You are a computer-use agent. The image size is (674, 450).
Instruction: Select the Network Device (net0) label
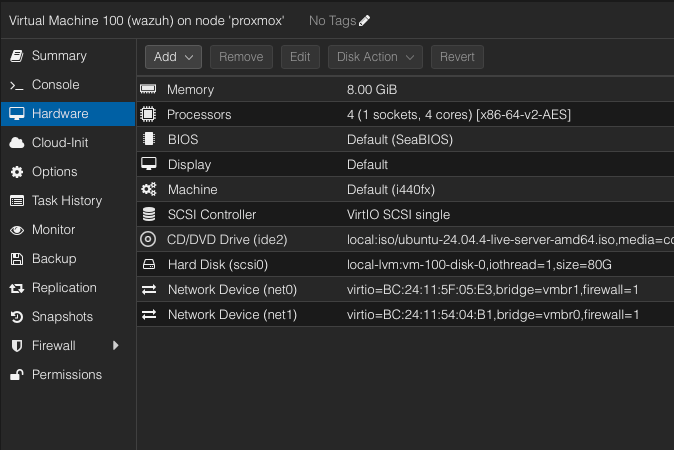pyautogui.click(x=232, y=290)
